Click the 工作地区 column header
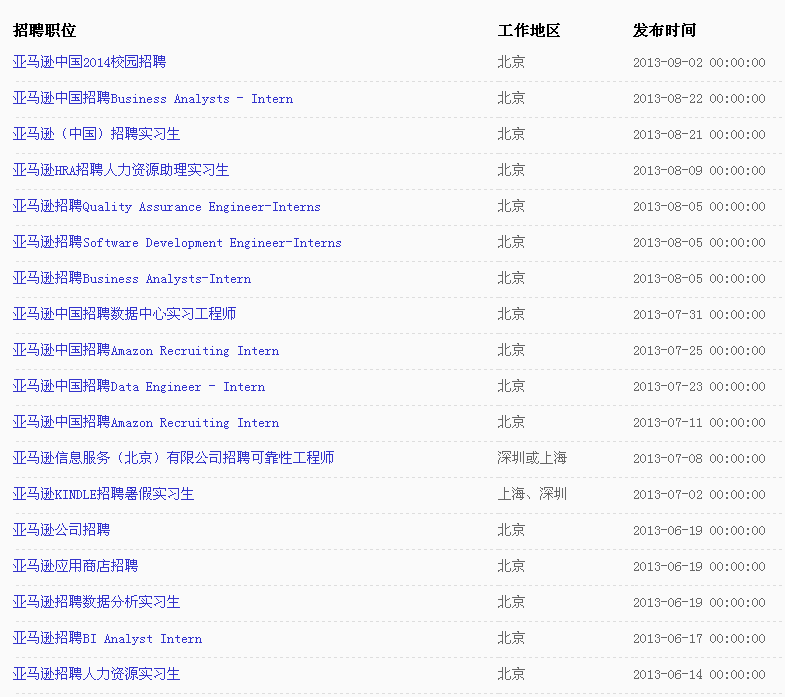The image size is (785, 697). click(529, 30)
